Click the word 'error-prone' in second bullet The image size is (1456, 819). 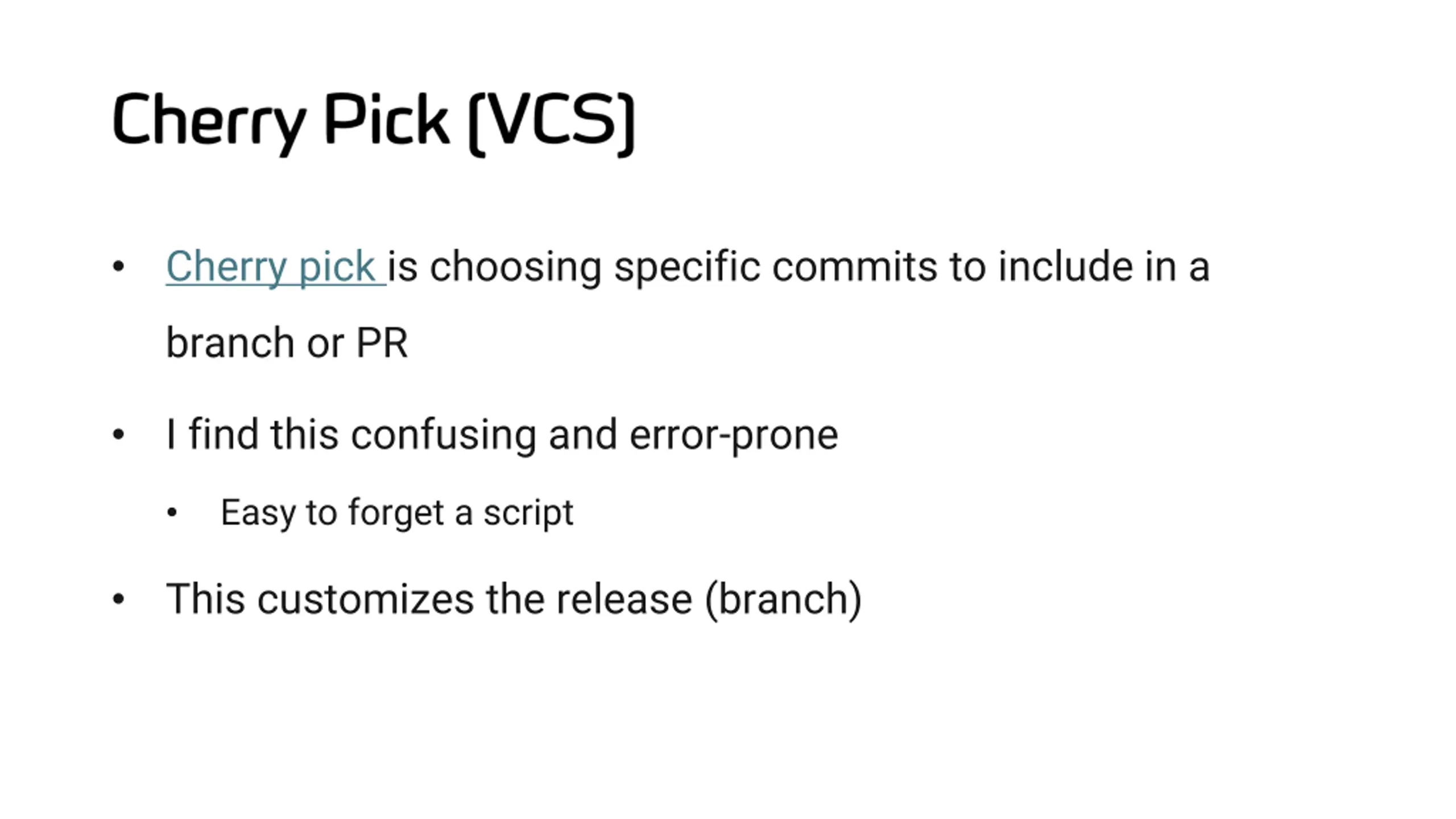click(x=734, y=435)
